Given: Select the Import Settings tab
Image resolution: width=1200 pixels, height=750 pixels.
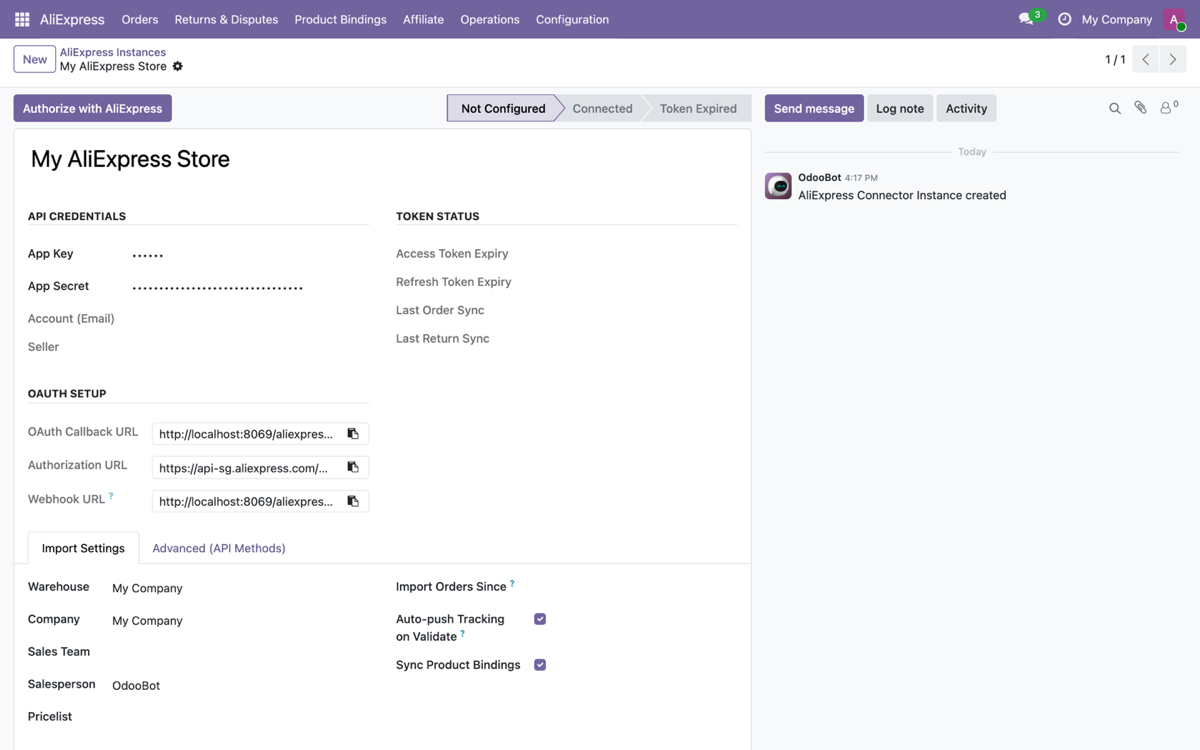Looking at the screenshot, I should point(83,548).
